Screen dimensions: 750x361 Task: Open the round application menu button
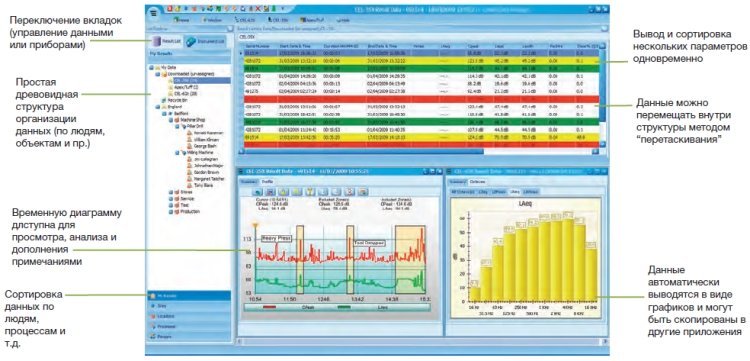[x=154, y=13]
